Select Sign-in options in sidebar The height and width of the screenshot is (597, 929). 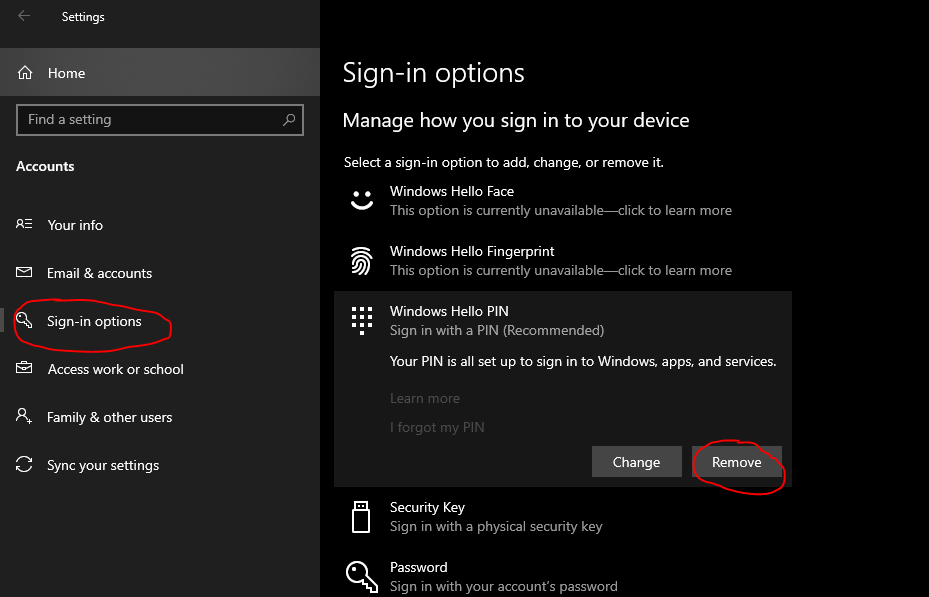click(x=160, y=321)
